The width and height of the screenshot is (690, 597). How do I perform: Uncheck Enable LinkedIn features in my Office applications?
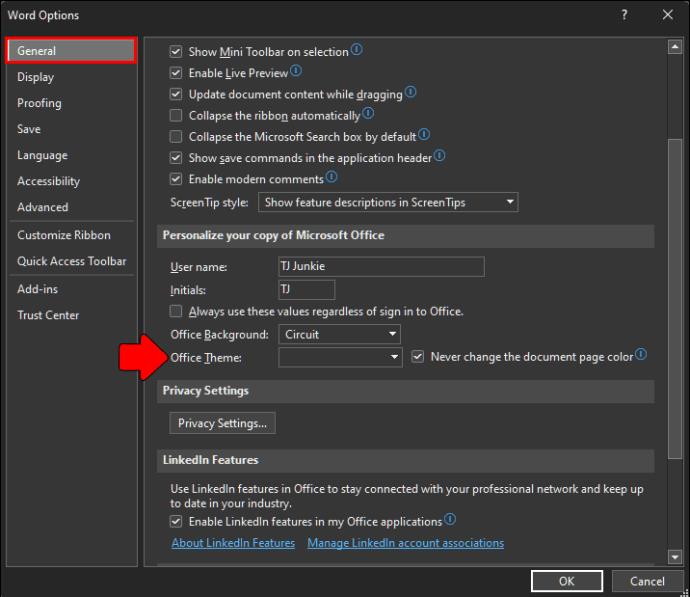pos(176,522)
